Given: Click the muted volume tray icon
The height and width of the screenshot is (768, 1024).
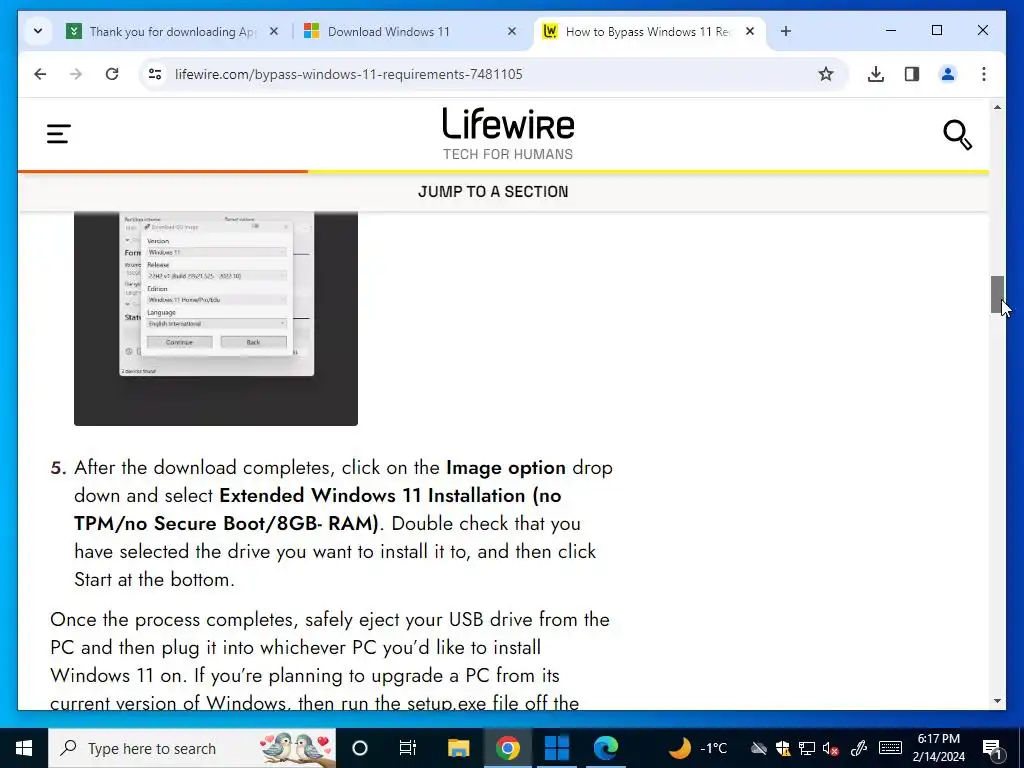Looking at the screenshot, I should point(831,748).
